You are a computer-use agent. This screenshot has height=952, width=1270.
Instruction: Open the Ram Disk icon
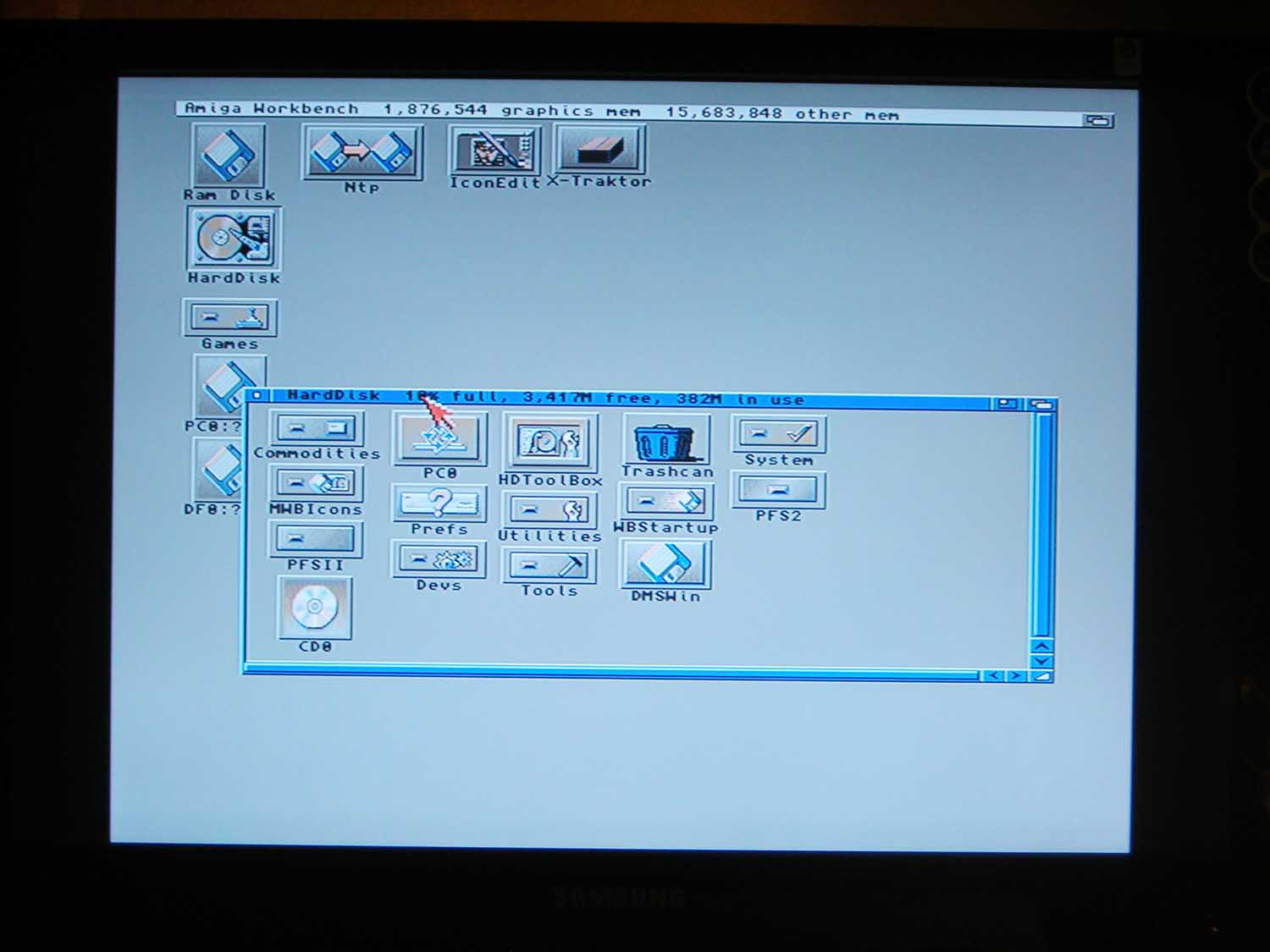click(228, 156)
